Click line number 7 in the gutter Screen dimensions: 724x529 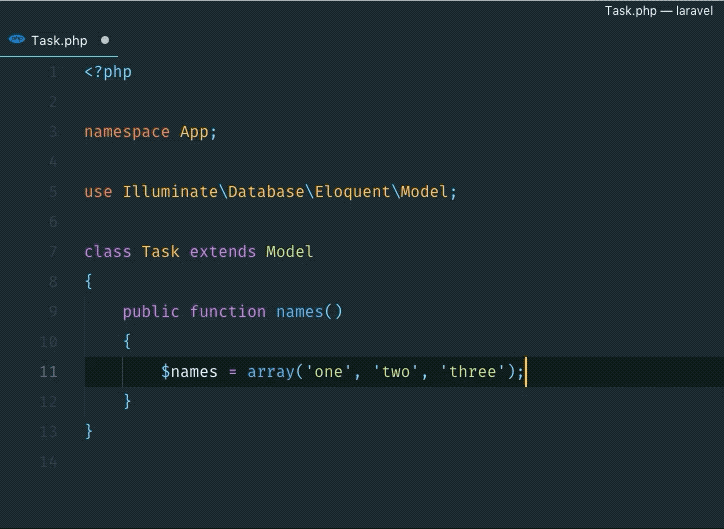[x=52, y=252]
